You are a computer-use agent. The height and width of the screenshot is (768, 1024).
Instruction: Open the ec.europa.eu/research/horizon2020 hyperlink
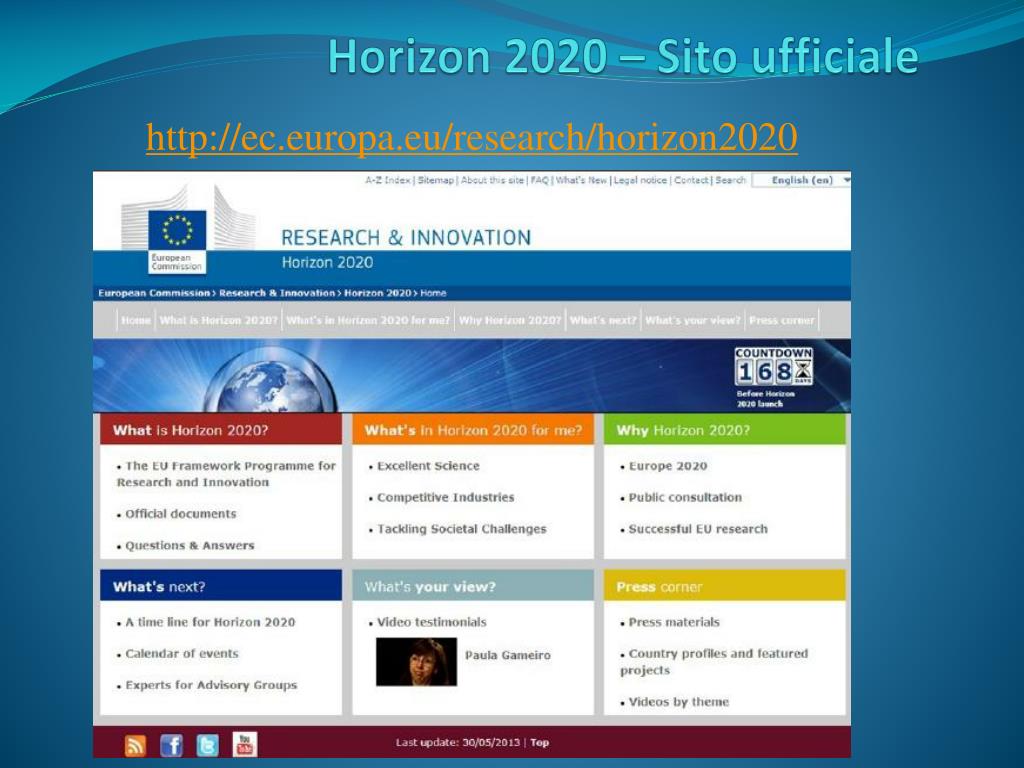[x=472, y=137]
